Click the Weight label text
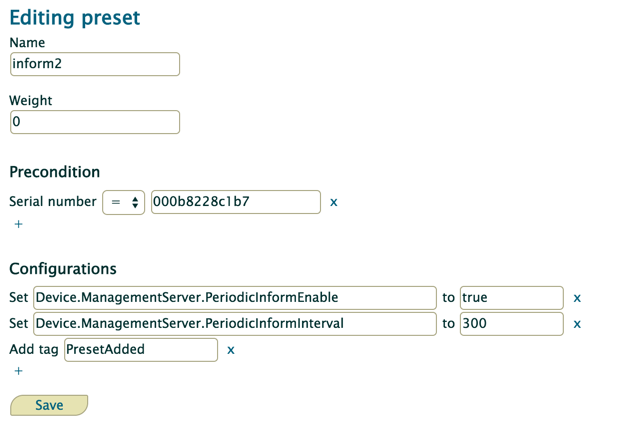Image resolution: width=619 pixels, height=428 pixels. [30, 101]
